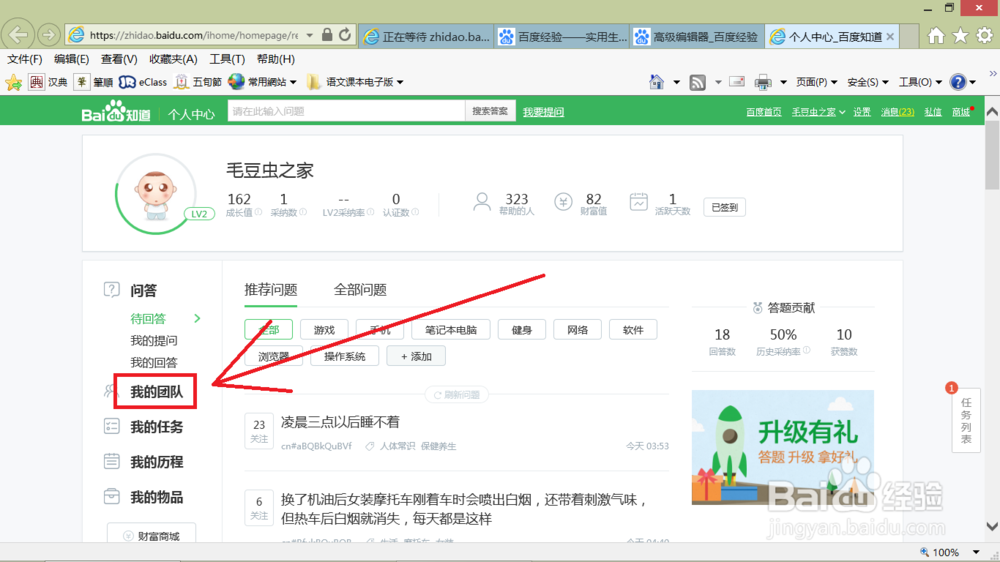Viewport: 1000px width, 562px height.
Task: Click the 已签到 button
Action: click(x=724, y=207)
